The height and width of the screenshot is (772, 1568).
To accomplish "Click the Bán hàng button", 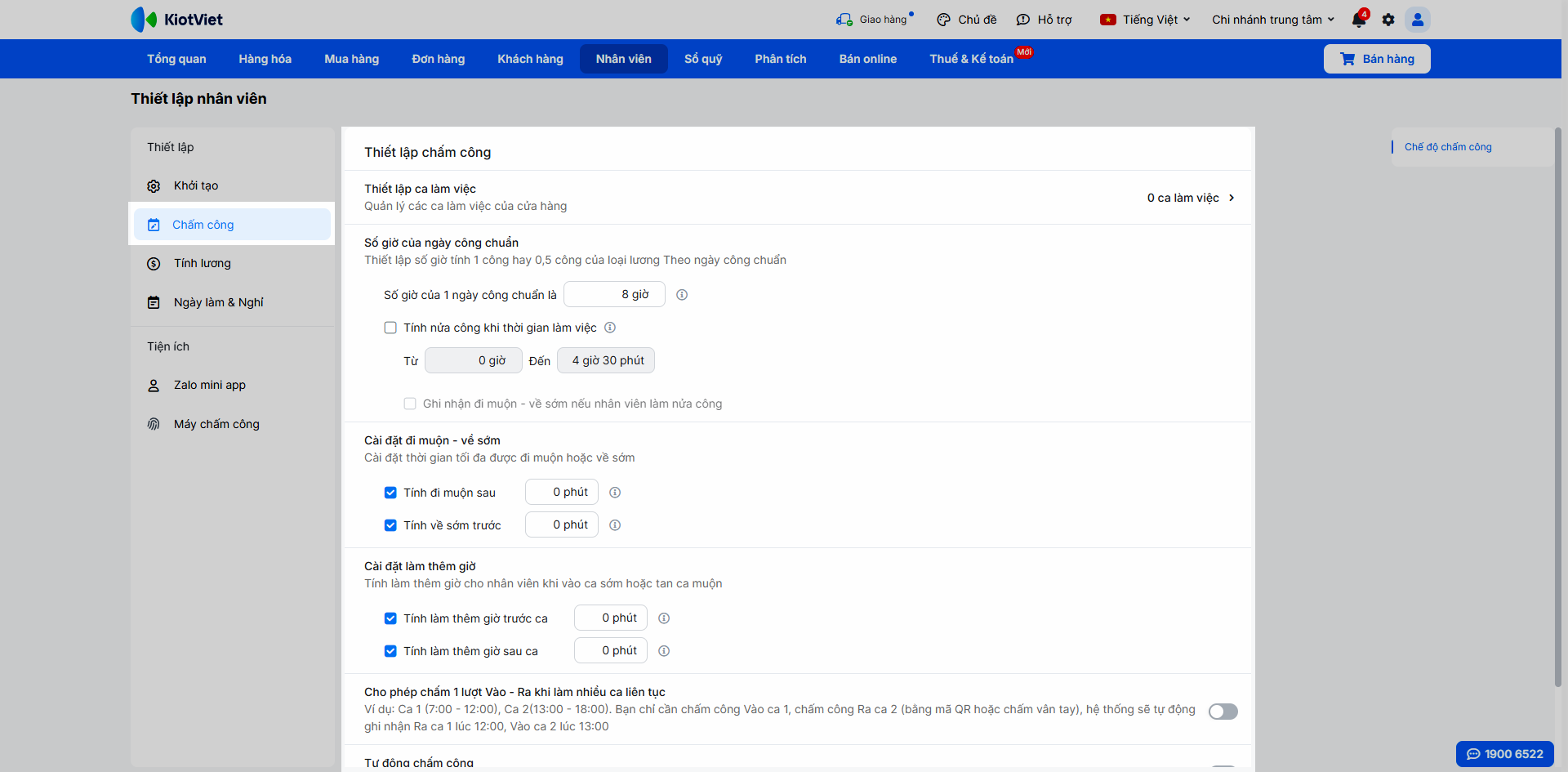I will (x=1377, y=59).
